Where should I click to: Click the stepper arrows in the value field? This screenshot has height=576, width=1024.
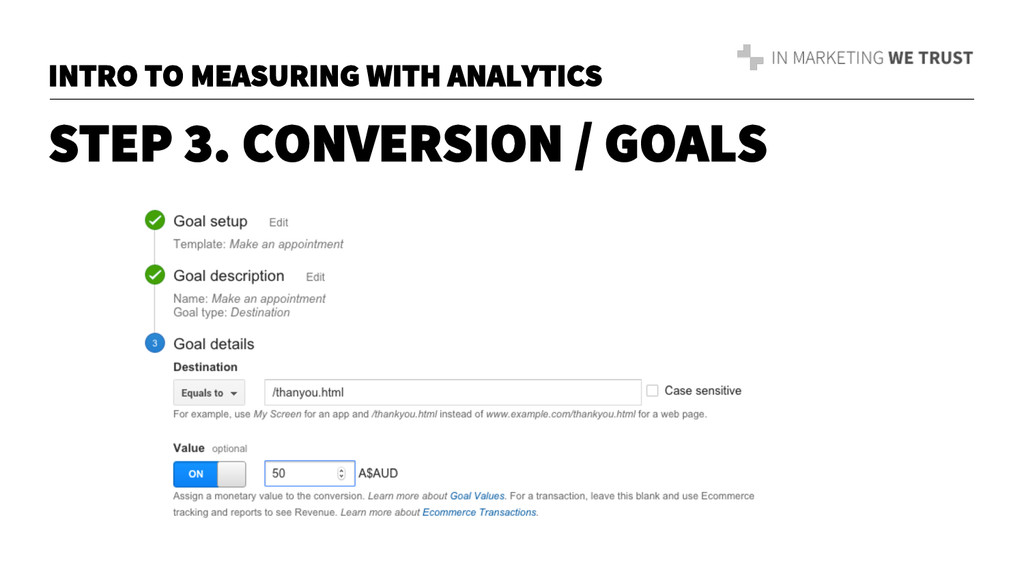[342, 473]
